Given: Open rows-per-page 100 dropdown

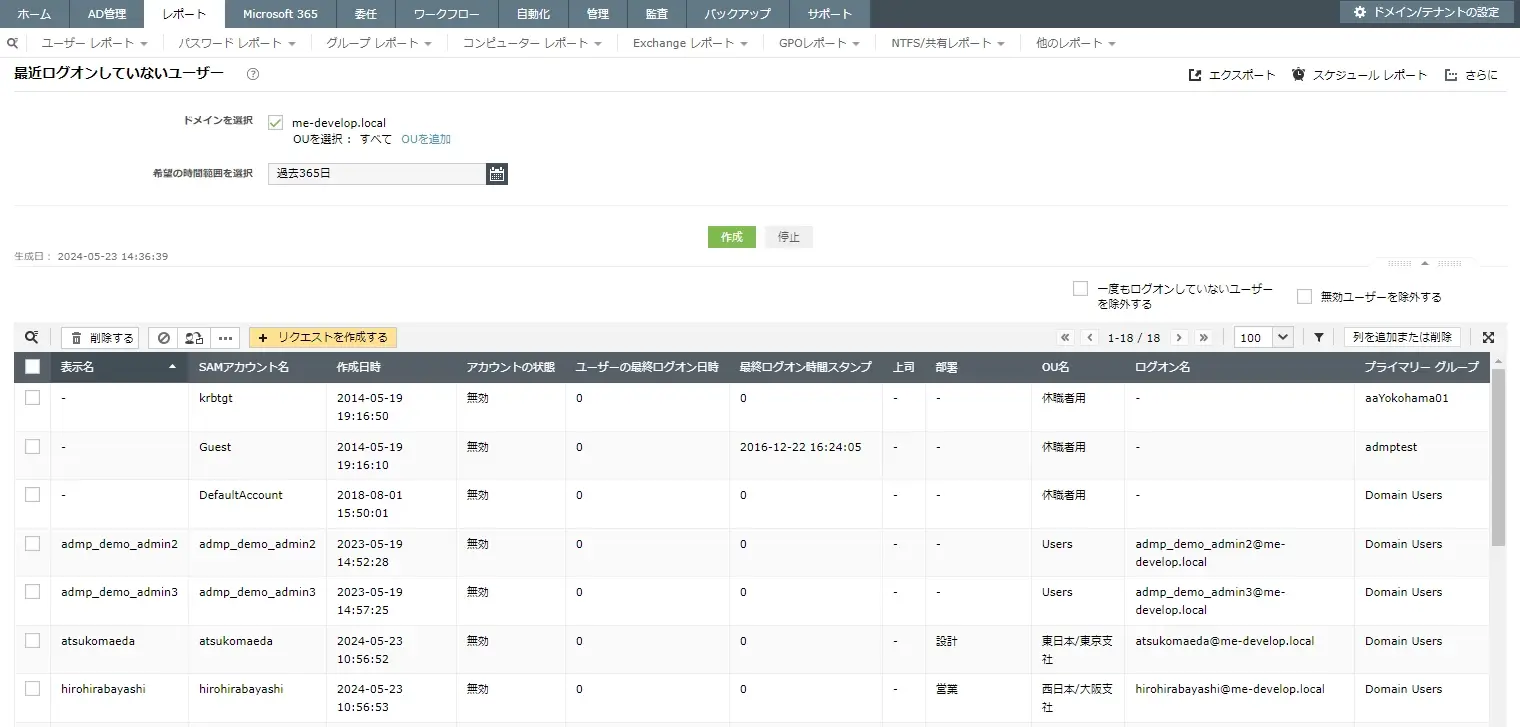Looking at the screenshot, I should [x=1264, y=338].
